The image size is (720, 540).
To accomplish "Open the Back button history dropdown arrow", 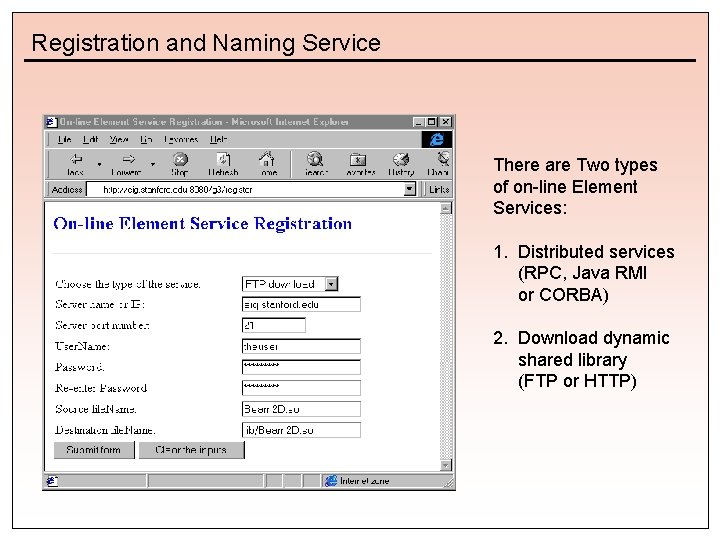I will pyautogui.click(x=99, y=164).
